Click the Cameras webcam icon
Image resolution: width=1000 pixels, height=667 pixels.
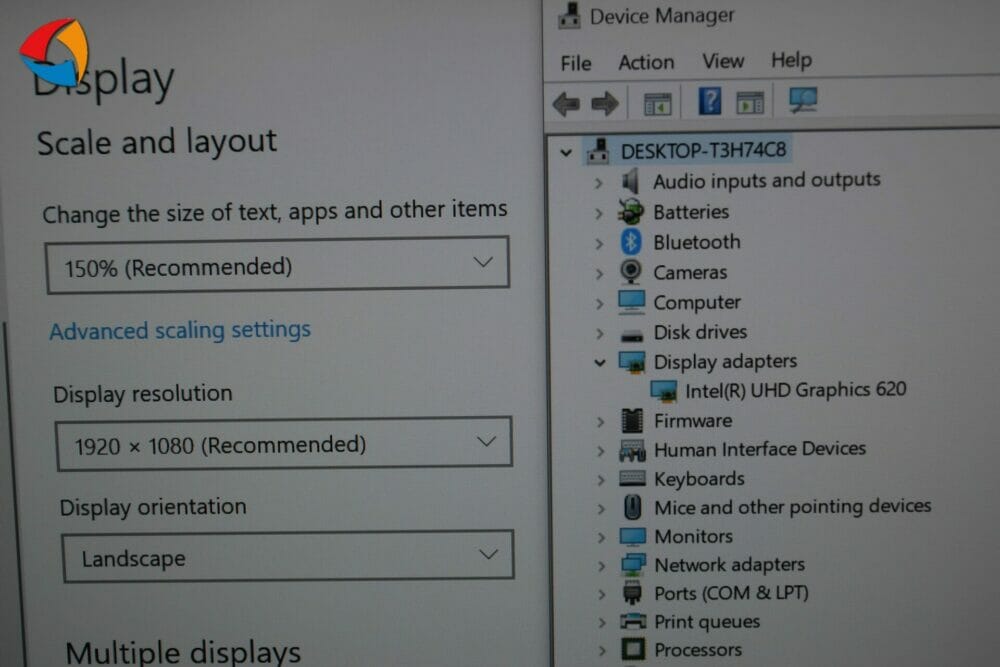pos(631,272)
